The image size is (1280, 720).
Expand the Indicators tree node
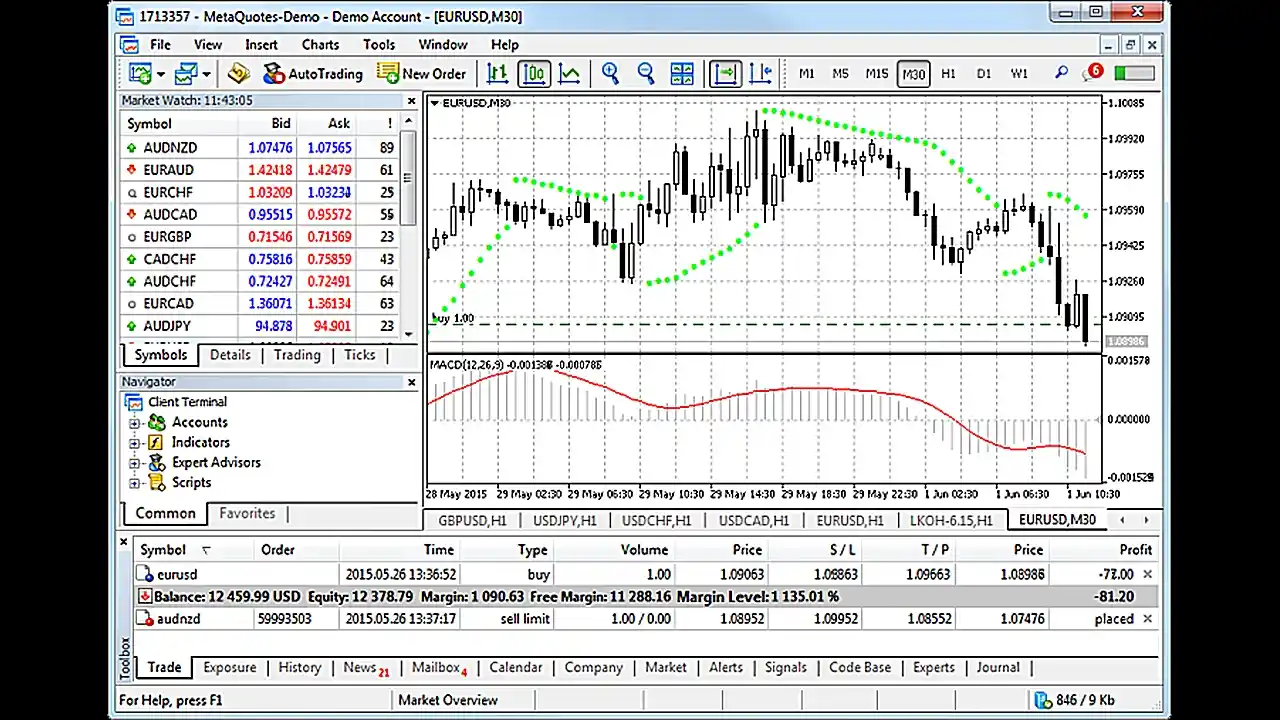click(134, 443)
